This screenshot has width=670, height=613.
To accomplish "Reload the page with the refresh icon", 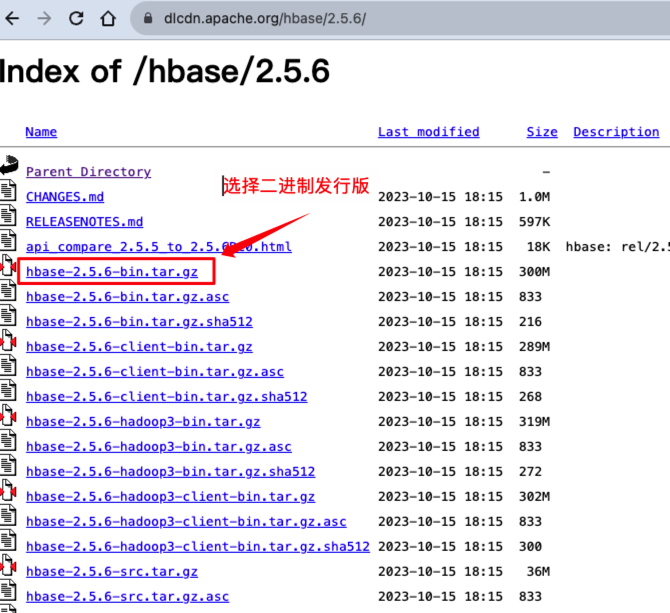I will 76,18.
